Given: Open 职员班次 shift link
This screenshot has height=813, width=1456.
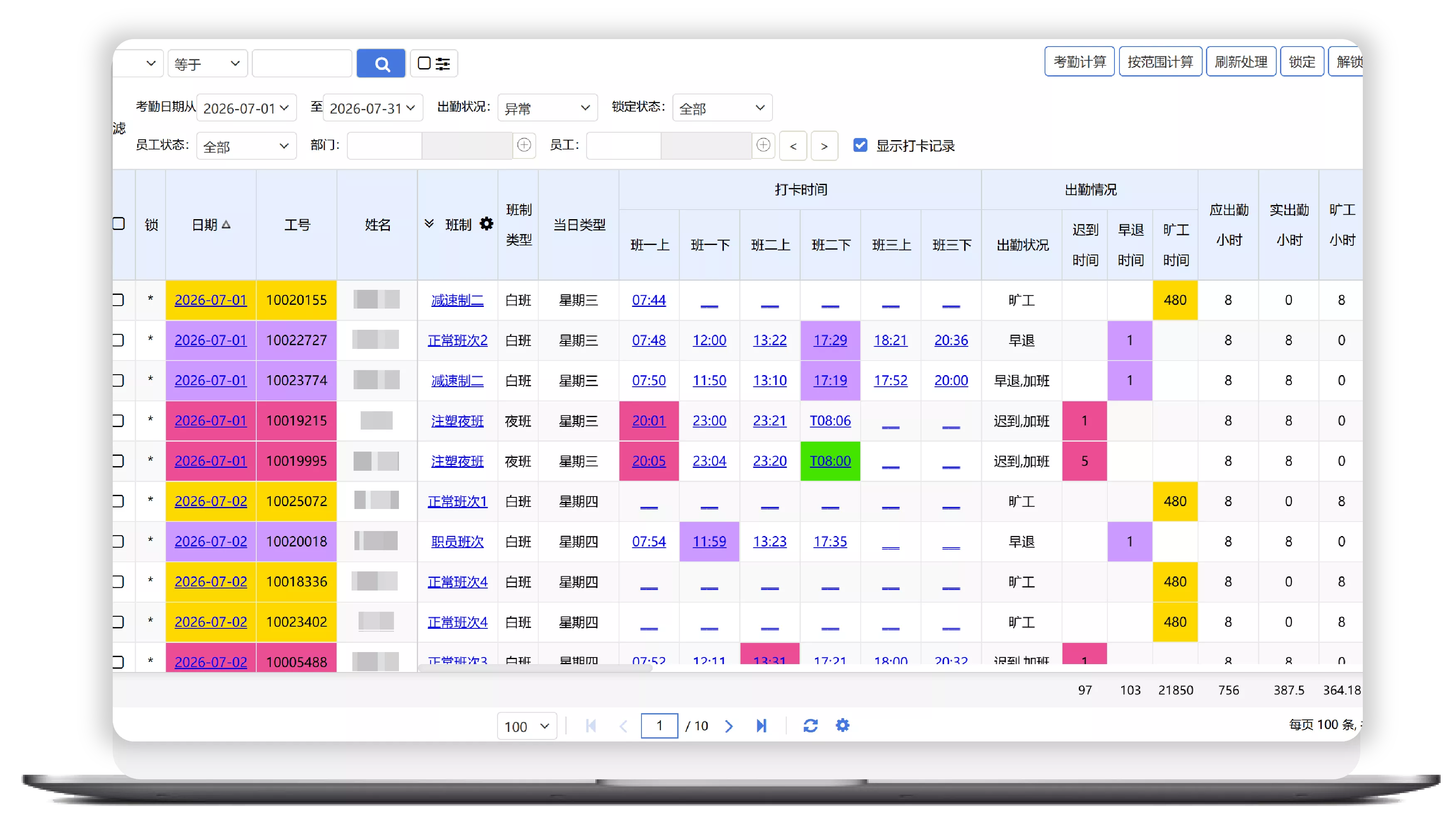Looking at the screenshot, I should [x=458, y=541].
